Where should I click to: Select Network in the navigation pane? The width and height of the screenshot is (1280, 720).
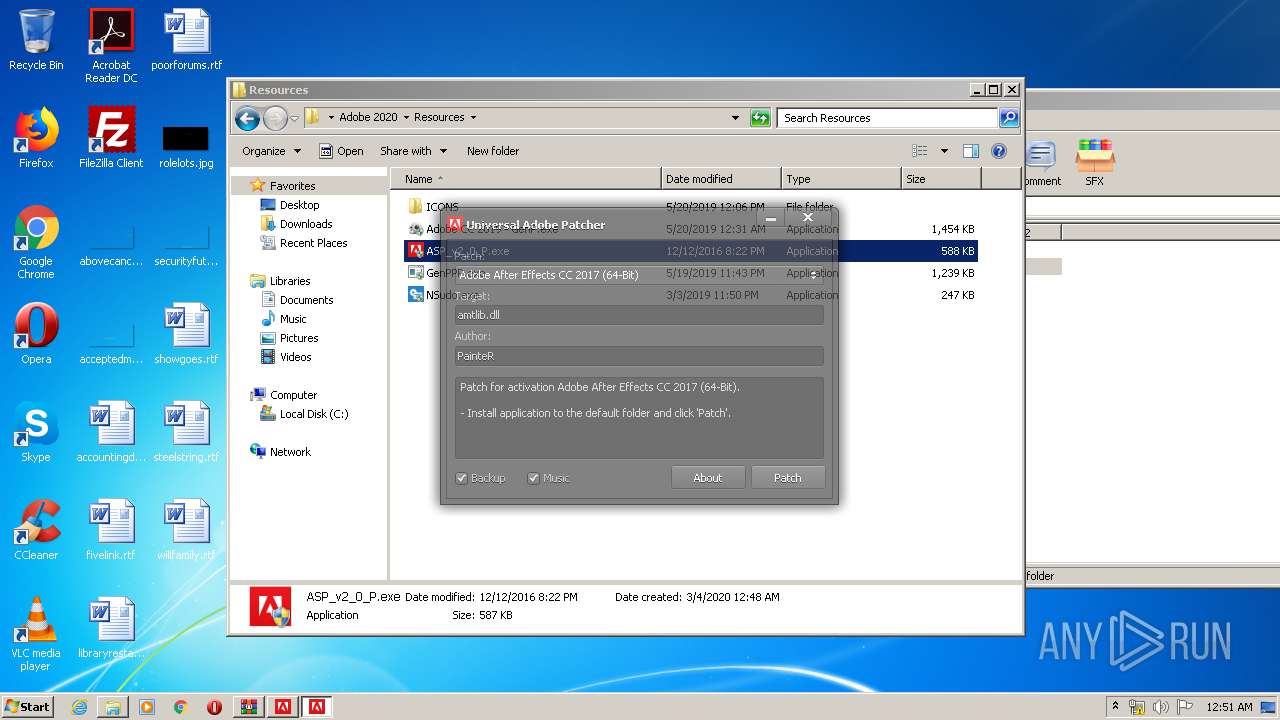click(290, 452)
